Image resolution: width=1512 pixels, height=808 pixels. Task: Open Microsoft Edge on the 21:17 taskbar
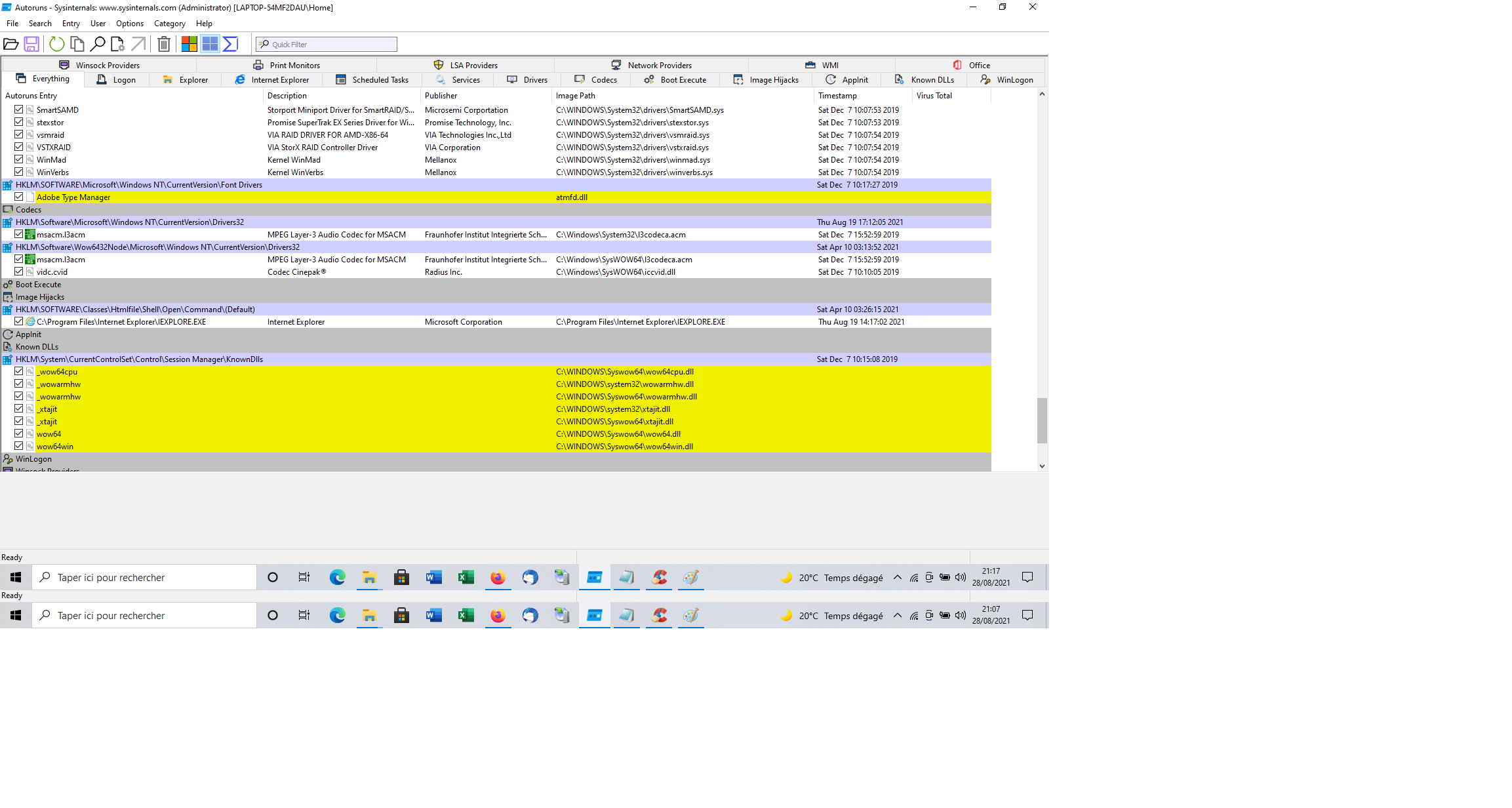point(337,577)
